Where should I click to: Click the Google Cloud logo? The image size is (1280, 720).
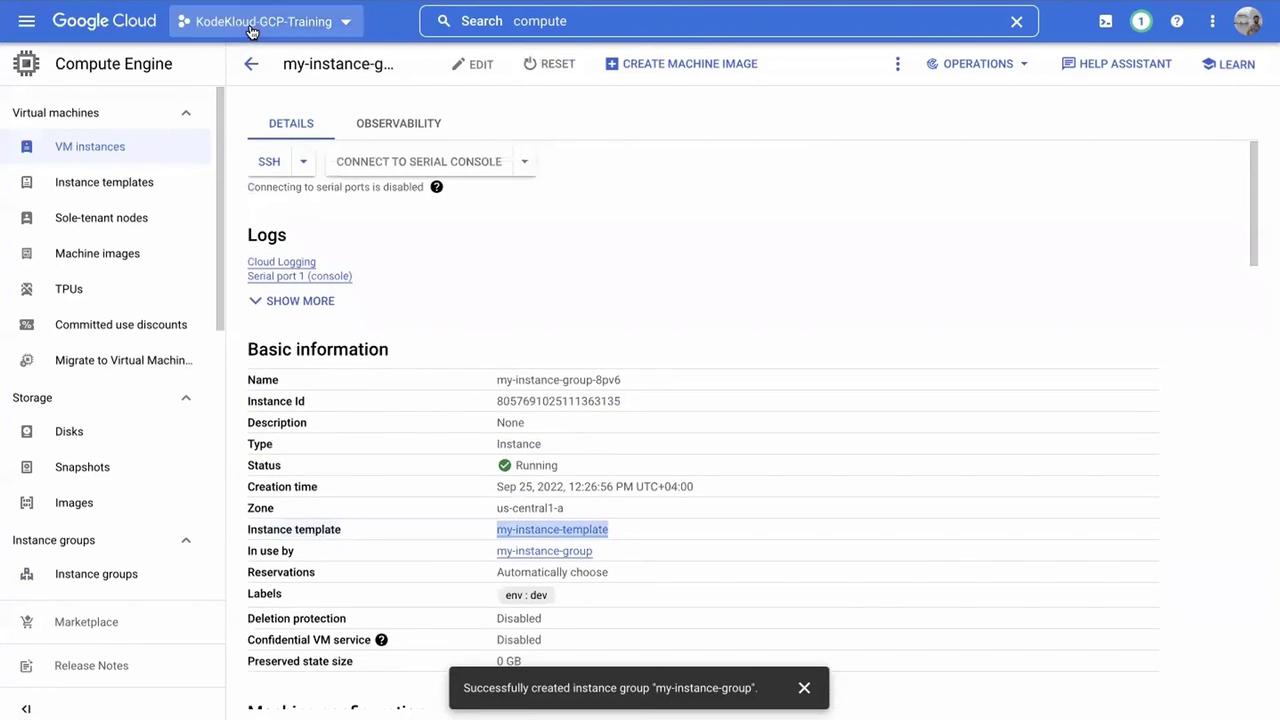click(x=104, y=21)
